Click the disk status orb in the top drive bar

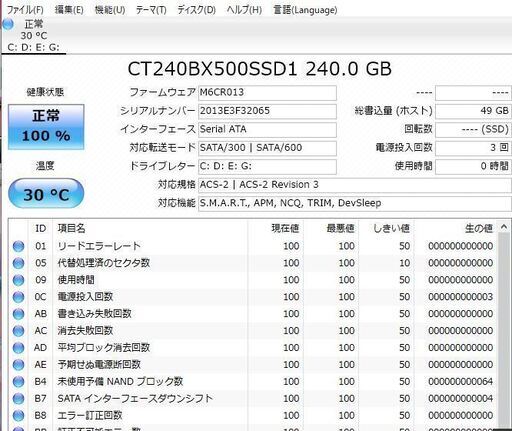[8, 24]
